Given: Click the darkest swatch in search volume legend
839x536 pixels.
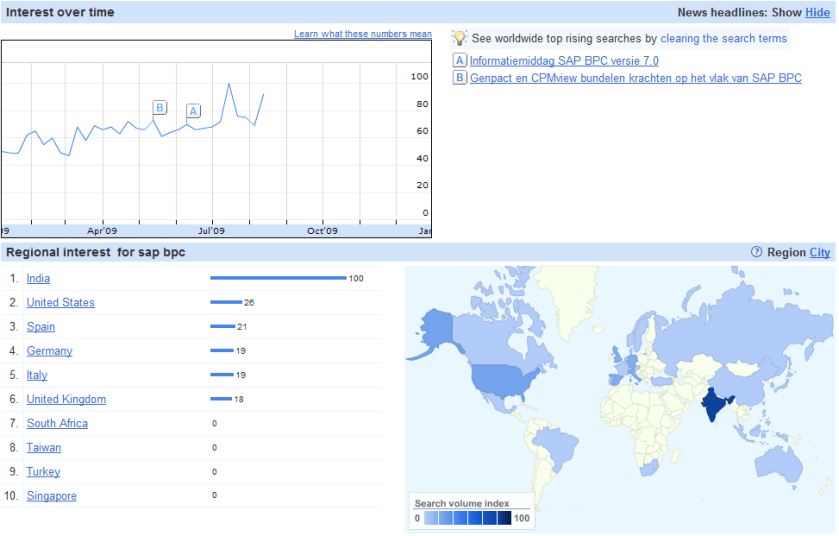Looking at the screenshot, I should tap(504, 518).
